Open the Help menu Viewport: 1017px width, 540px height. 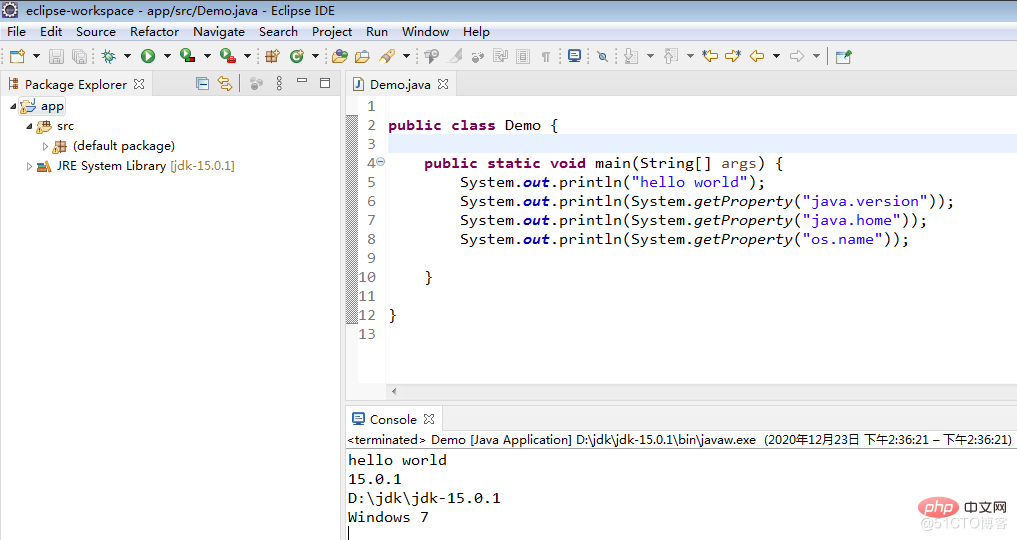click(476, 32)
